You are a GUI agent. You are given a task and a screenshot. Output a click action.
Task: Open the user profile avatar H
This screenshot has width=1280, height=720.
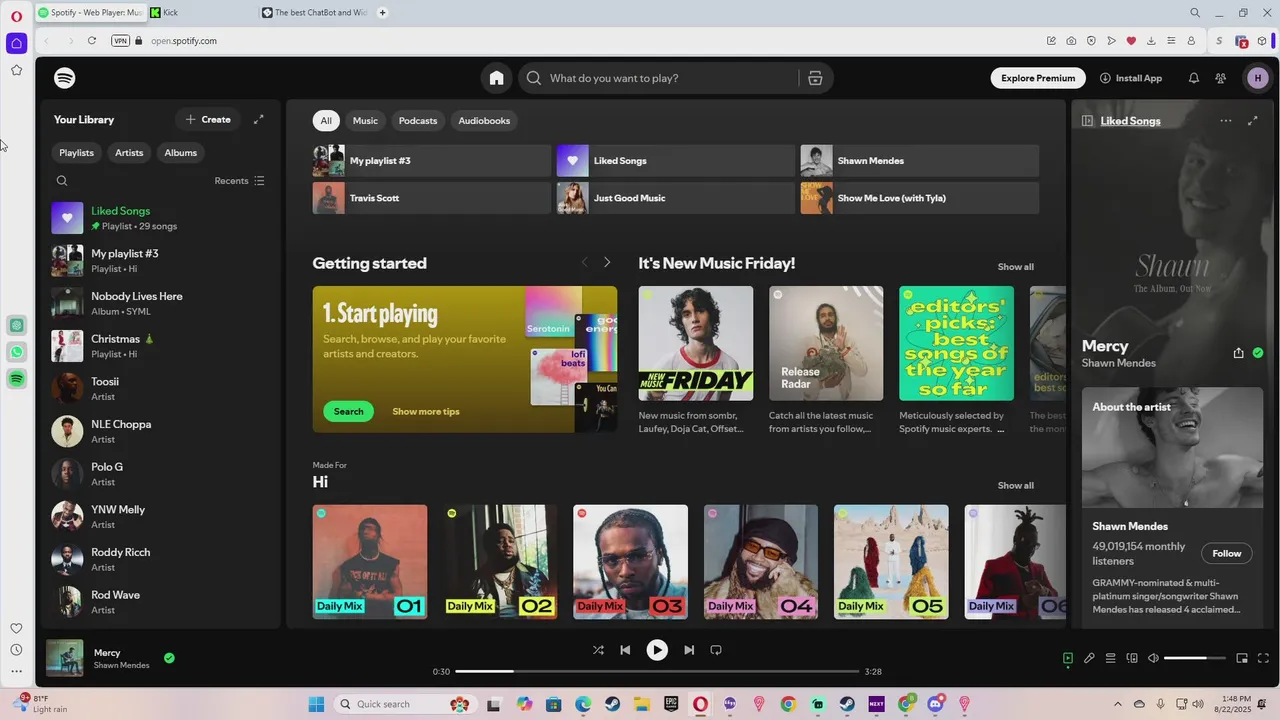click(1257, 78)
